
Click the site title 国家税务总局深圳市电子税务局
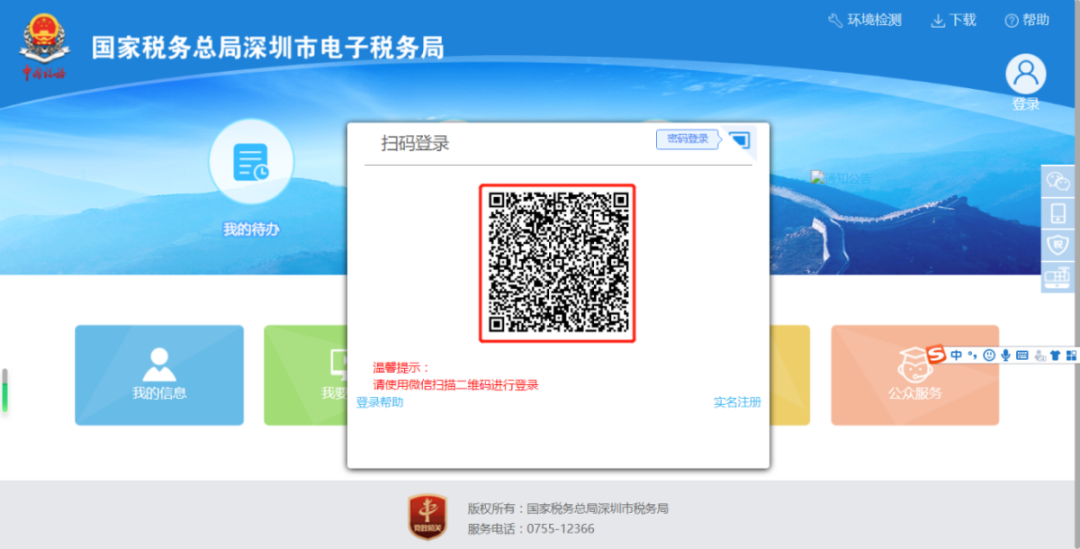pos(268,48)
